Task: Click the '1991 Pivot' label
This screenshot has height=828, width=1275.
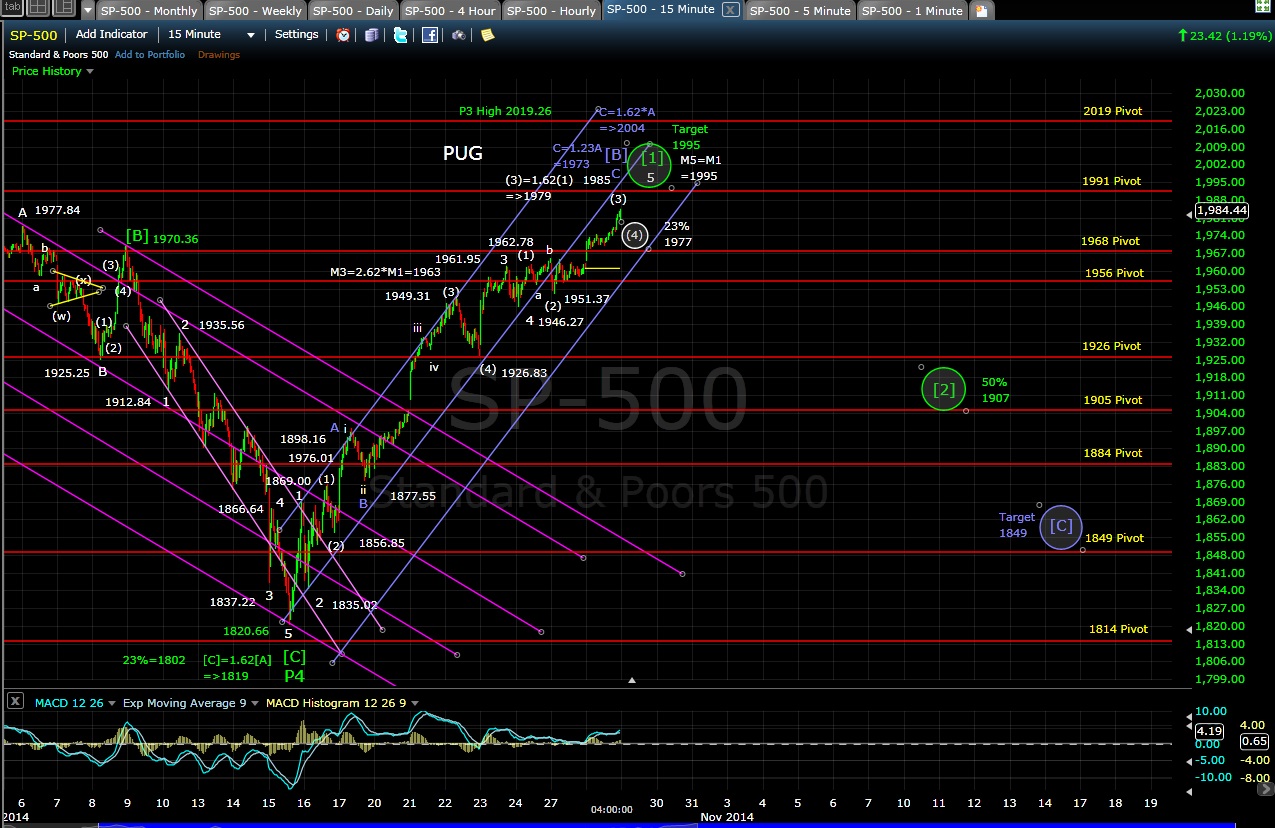Action: tap(1111, 181)
